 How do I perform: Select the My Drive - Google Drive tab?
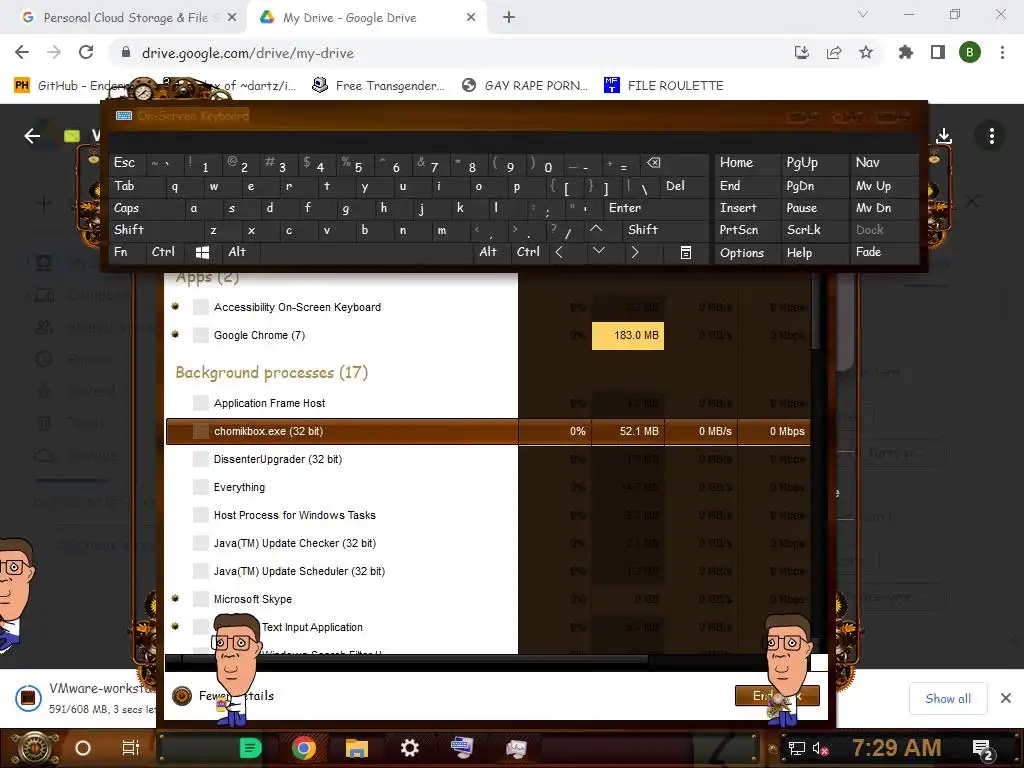tap(366, 18)
